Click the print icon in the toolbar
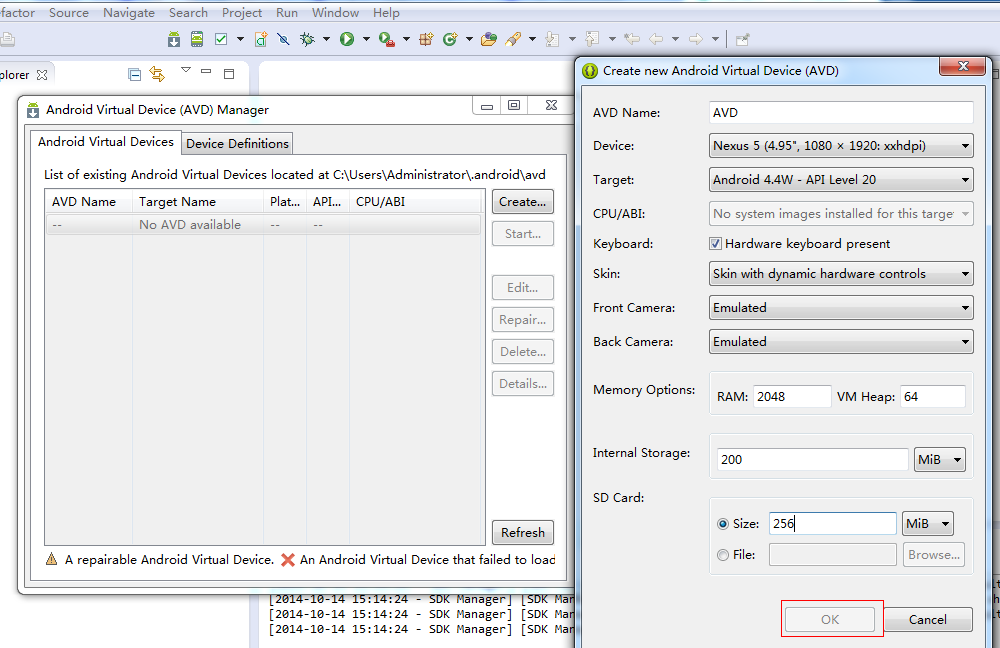 coord(8,40)
